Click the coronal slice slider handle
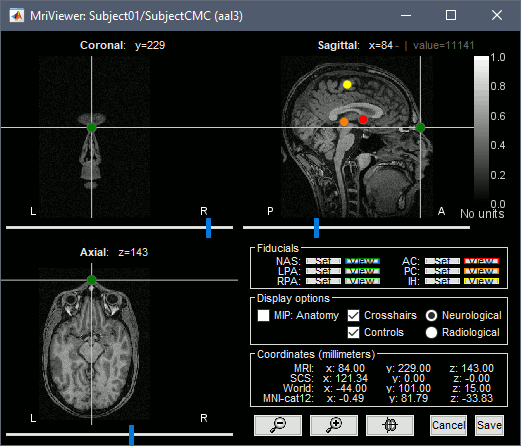The width and height of the screenshot is (521, 446). (208, 228)
